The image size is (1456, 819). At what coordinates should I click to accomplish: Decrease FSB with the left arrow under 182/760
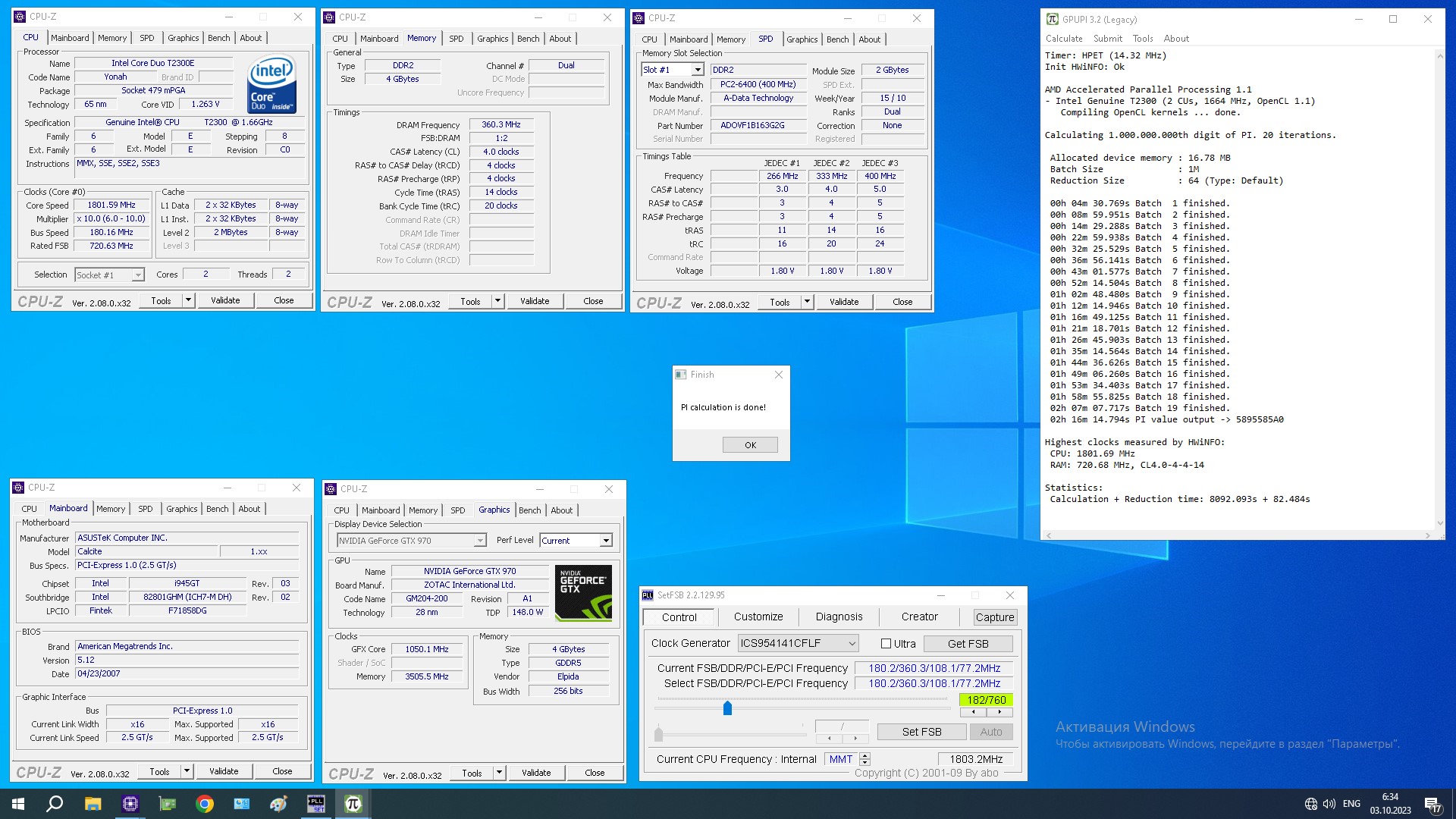point(974,712)
